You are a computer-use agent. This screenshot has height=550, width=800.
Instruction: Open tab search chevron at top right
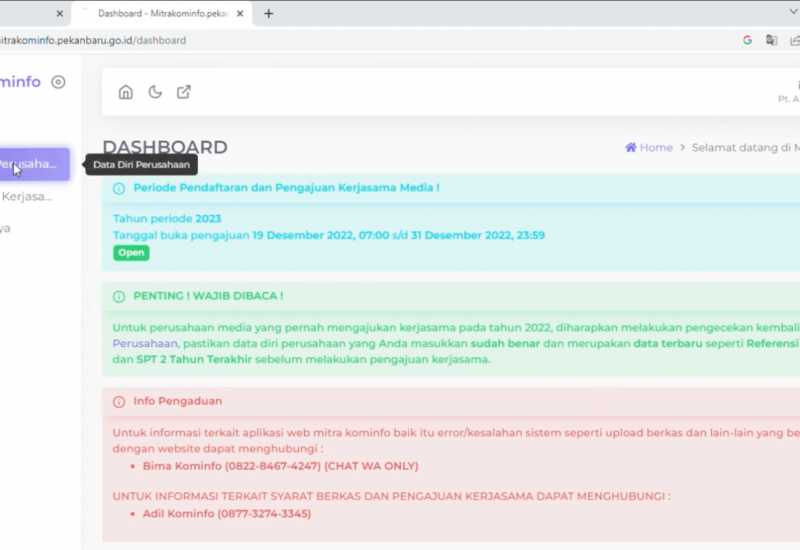click(793, 12)
